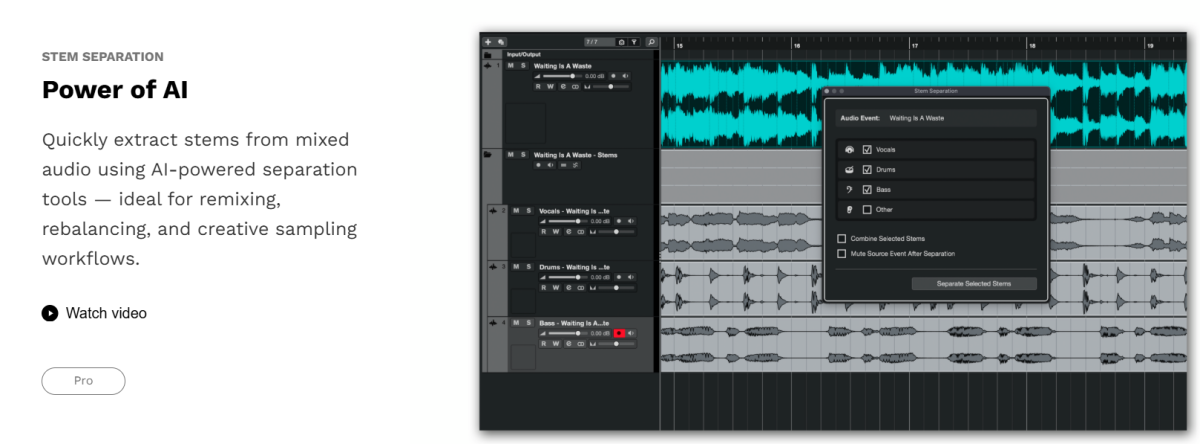Viewport: 1200px width, 444px height.
Task: Uncheck the Vocals stem checkbox
Action: 867,149
